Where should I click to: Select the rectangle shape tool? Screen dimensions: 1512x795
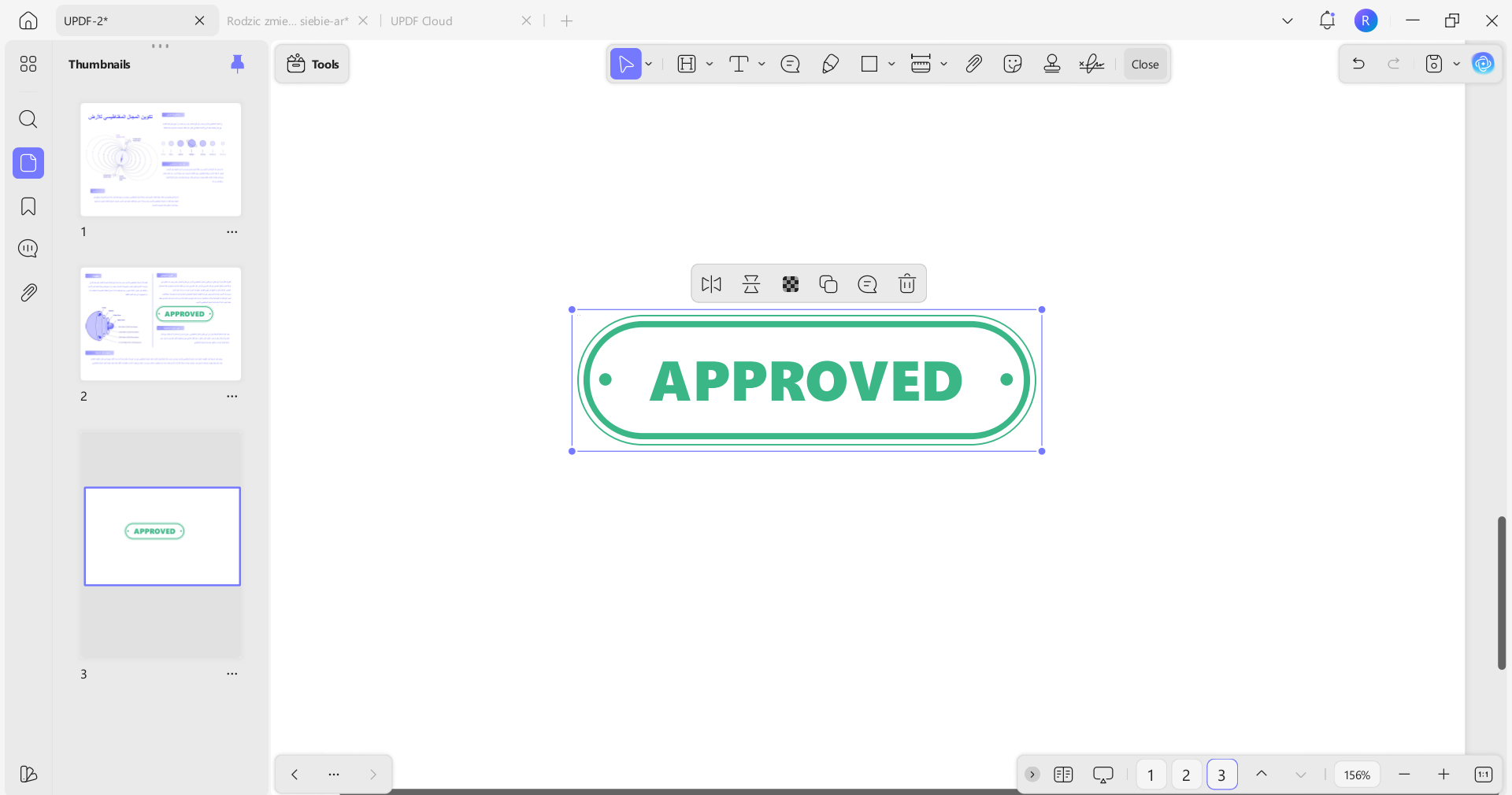[869, 64]
